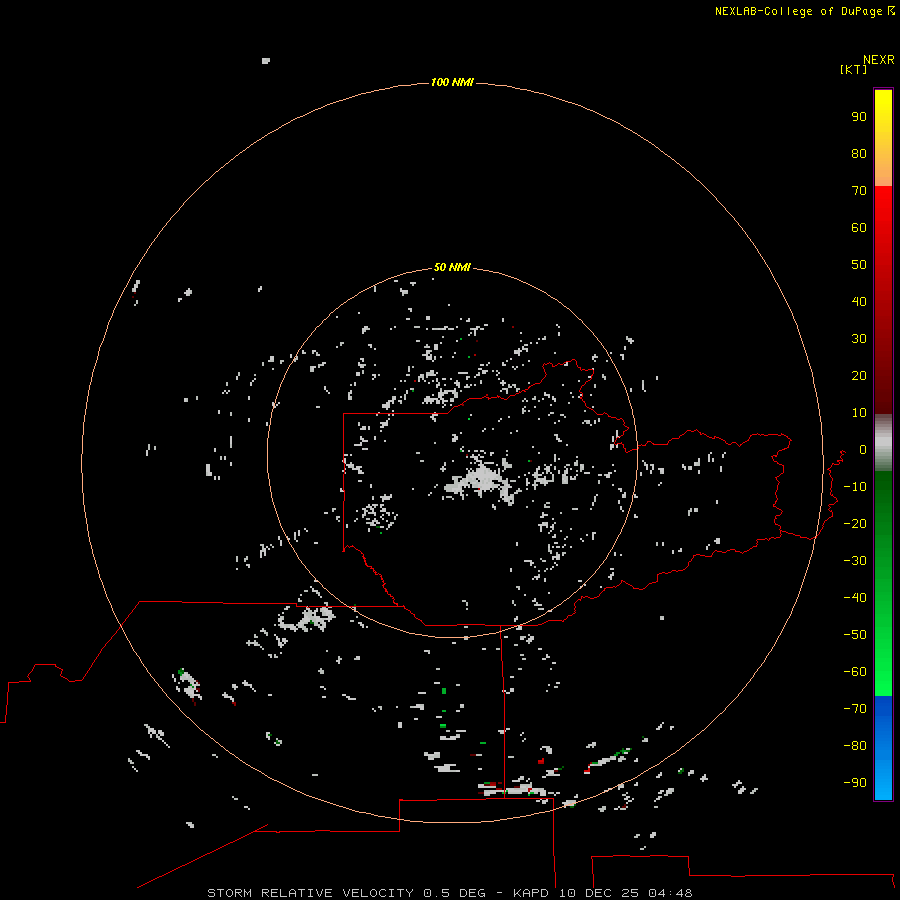Click the NEXR label above the color scale
The width and height of the screenshot is (900, 900).
(879, 60)
